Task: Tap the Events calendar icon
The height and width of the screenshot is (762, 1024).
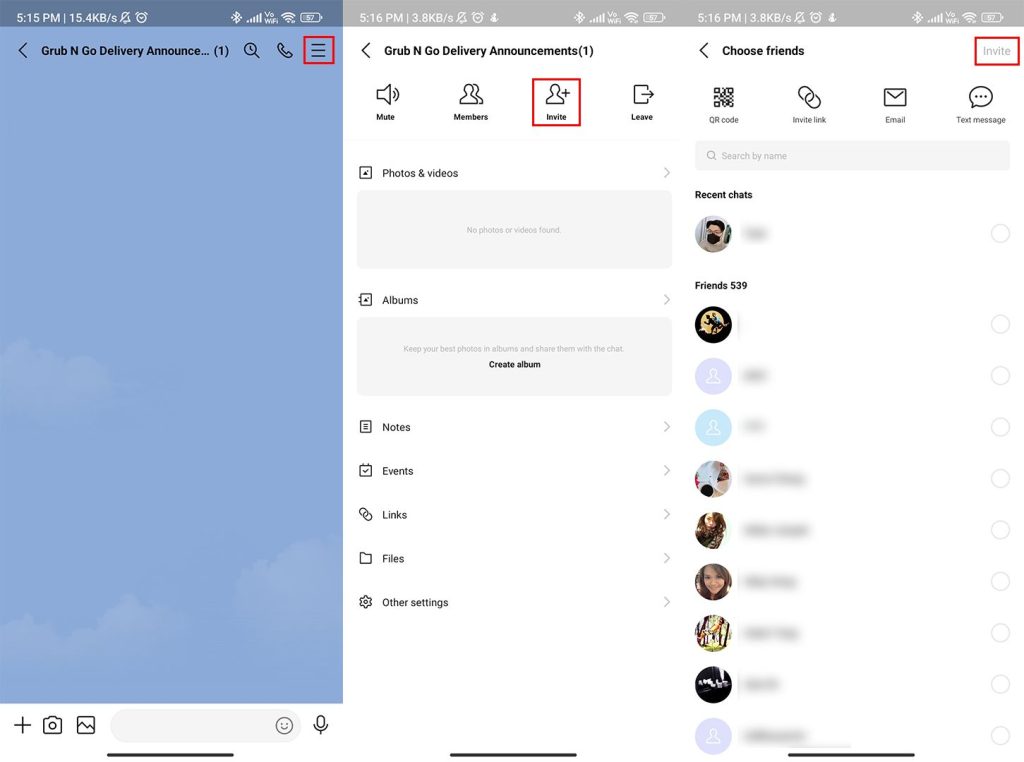Action: 366,470
